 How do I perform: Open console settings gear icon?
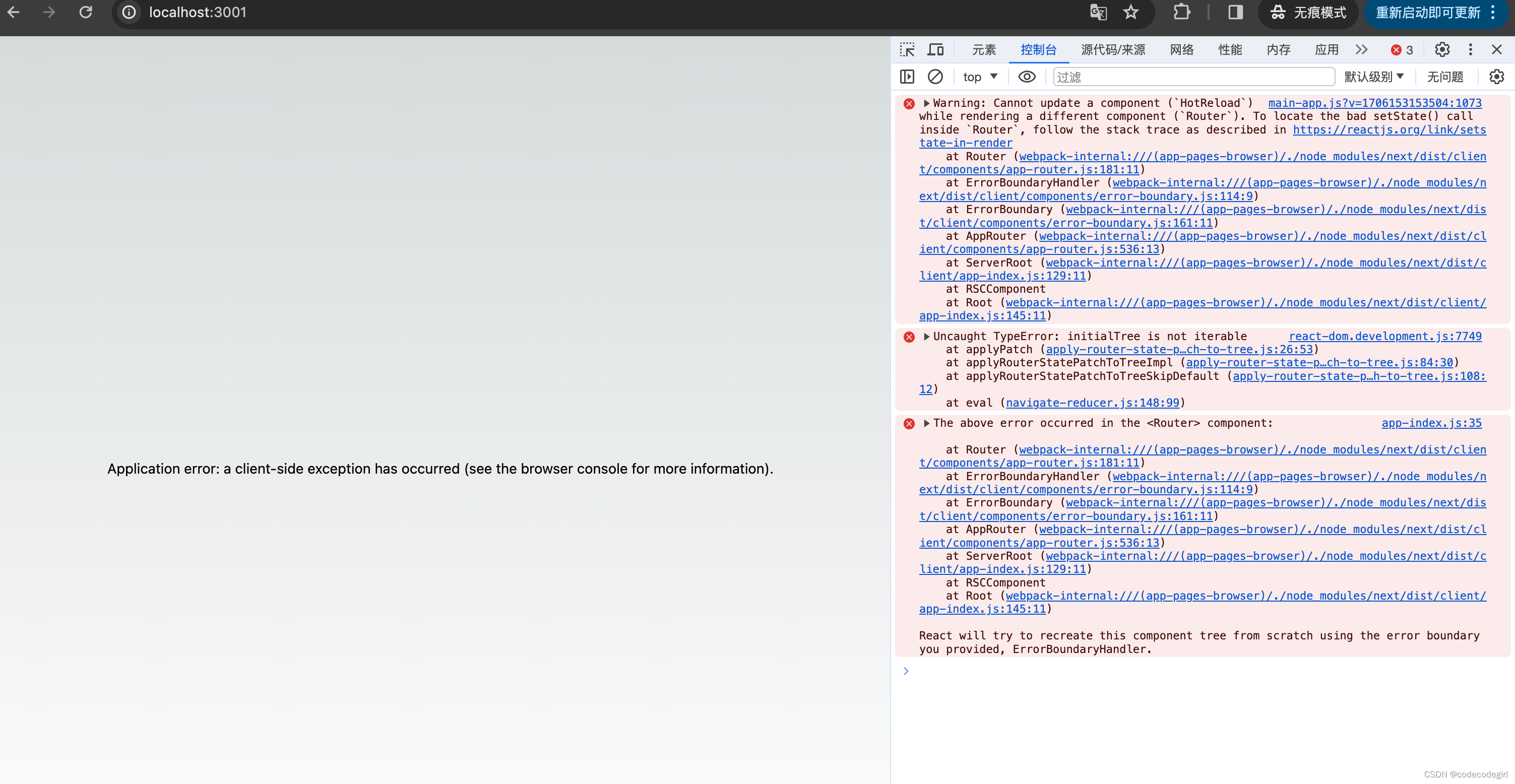click(x=1496, y=77)
